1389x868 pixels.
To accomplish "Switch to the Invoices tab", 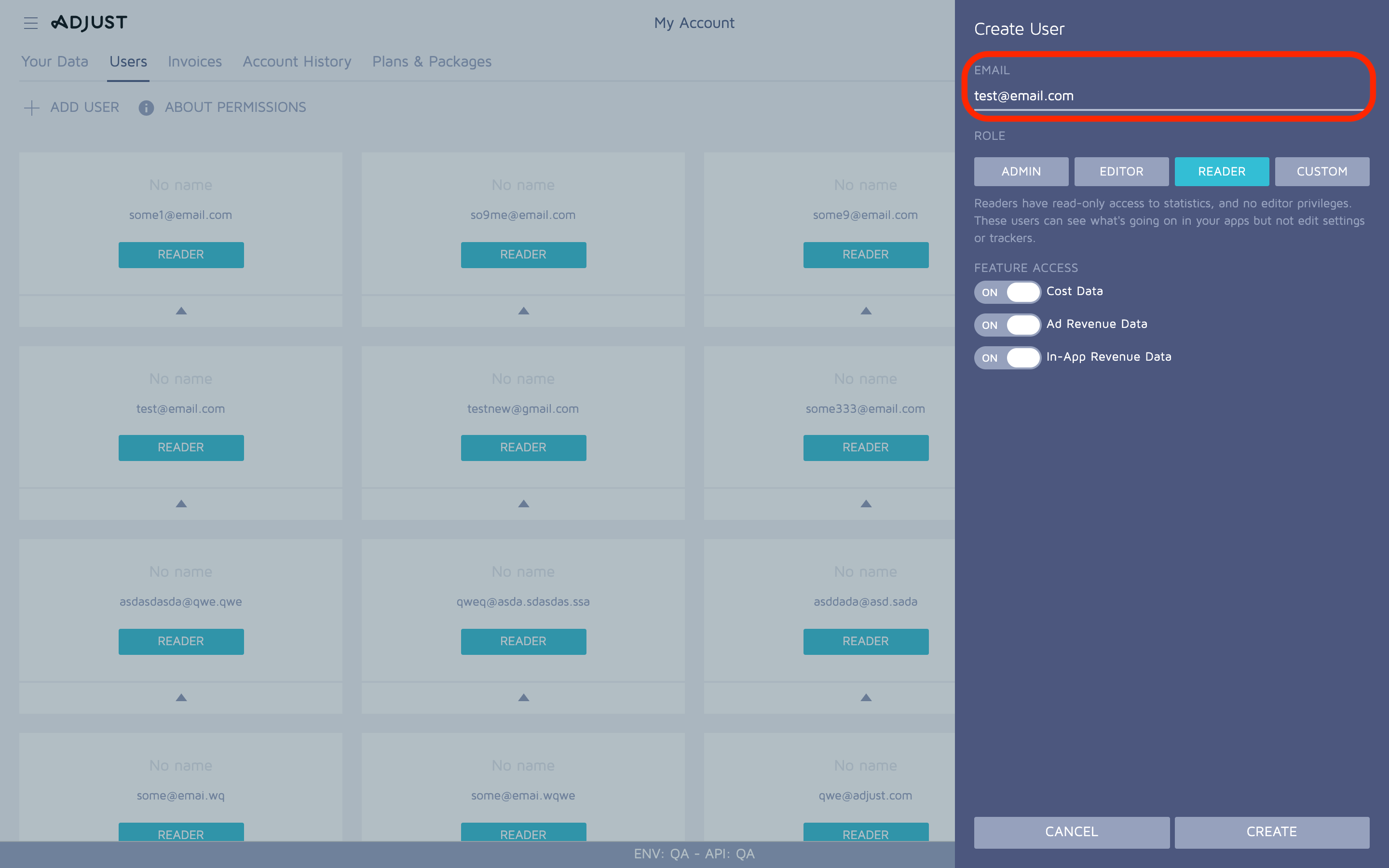I will [x=194, y=61].
